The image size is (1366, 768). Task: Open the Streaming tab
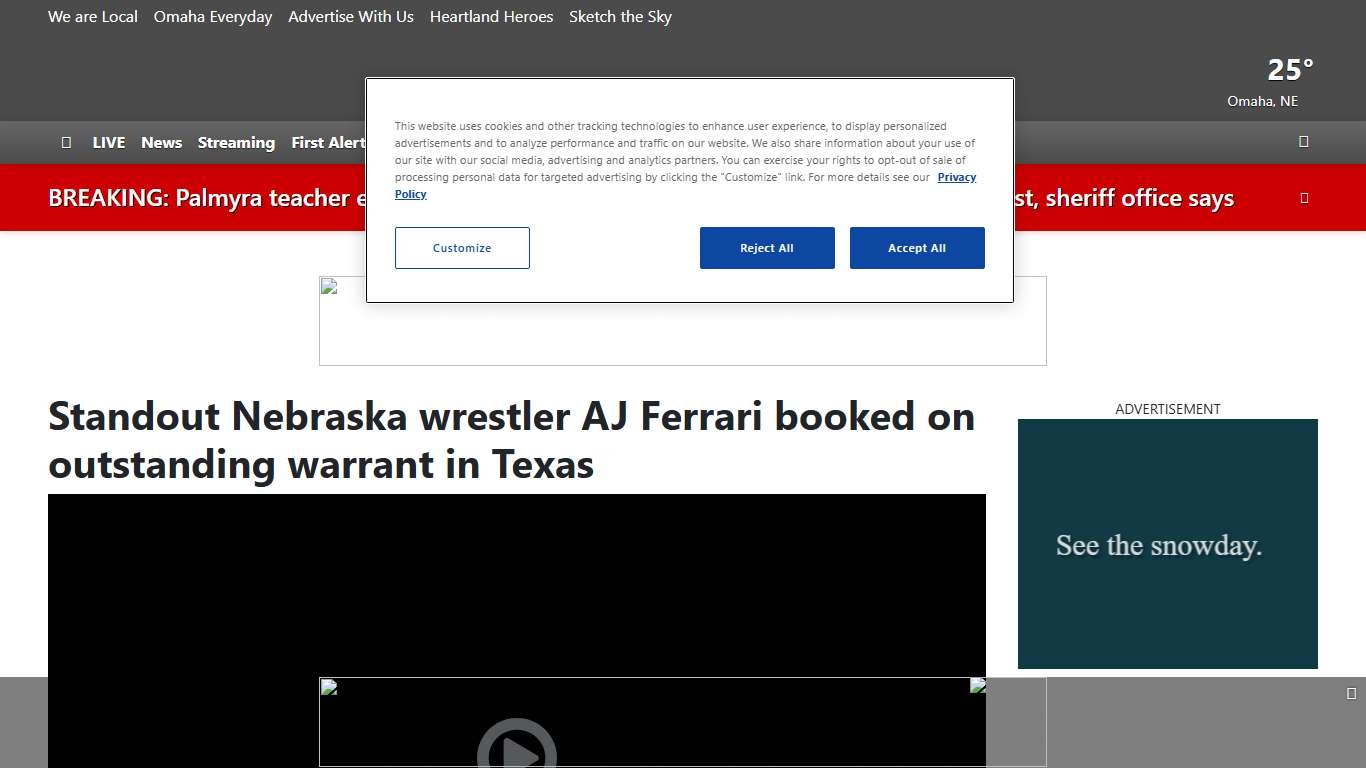[x=236, y=142]
